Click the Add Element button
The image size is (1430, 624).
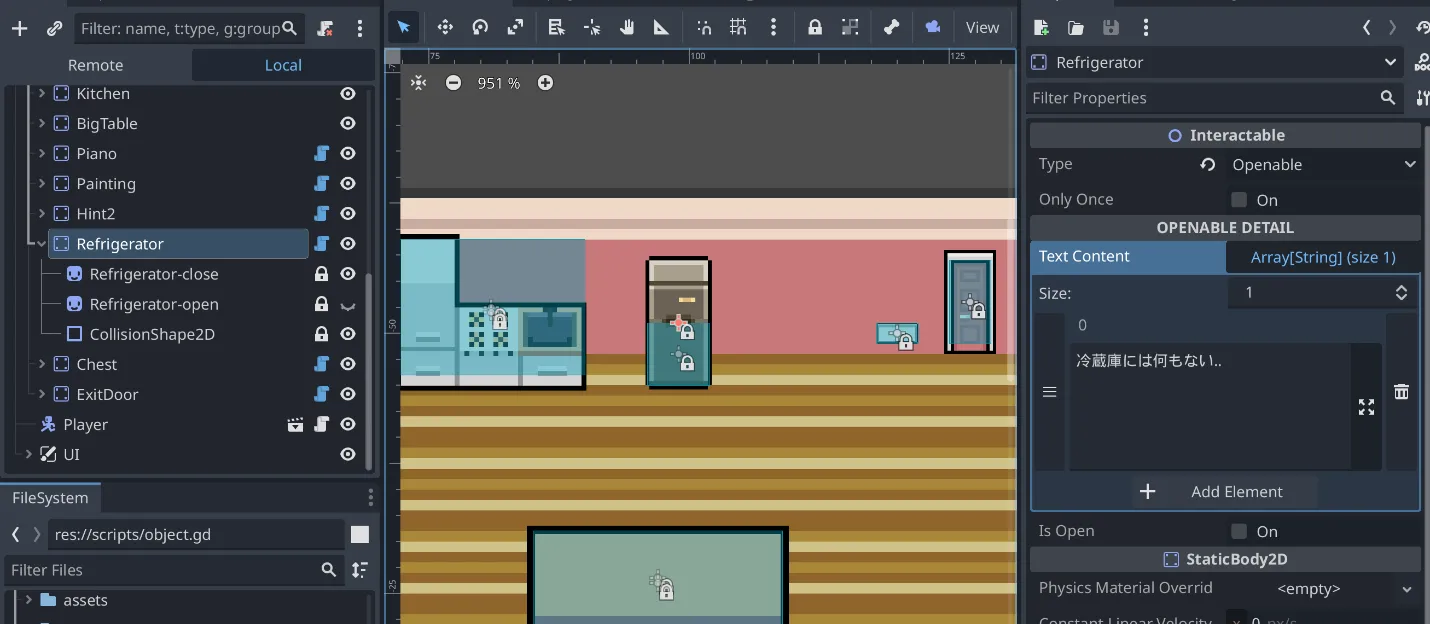click(x=1225, y=492)
